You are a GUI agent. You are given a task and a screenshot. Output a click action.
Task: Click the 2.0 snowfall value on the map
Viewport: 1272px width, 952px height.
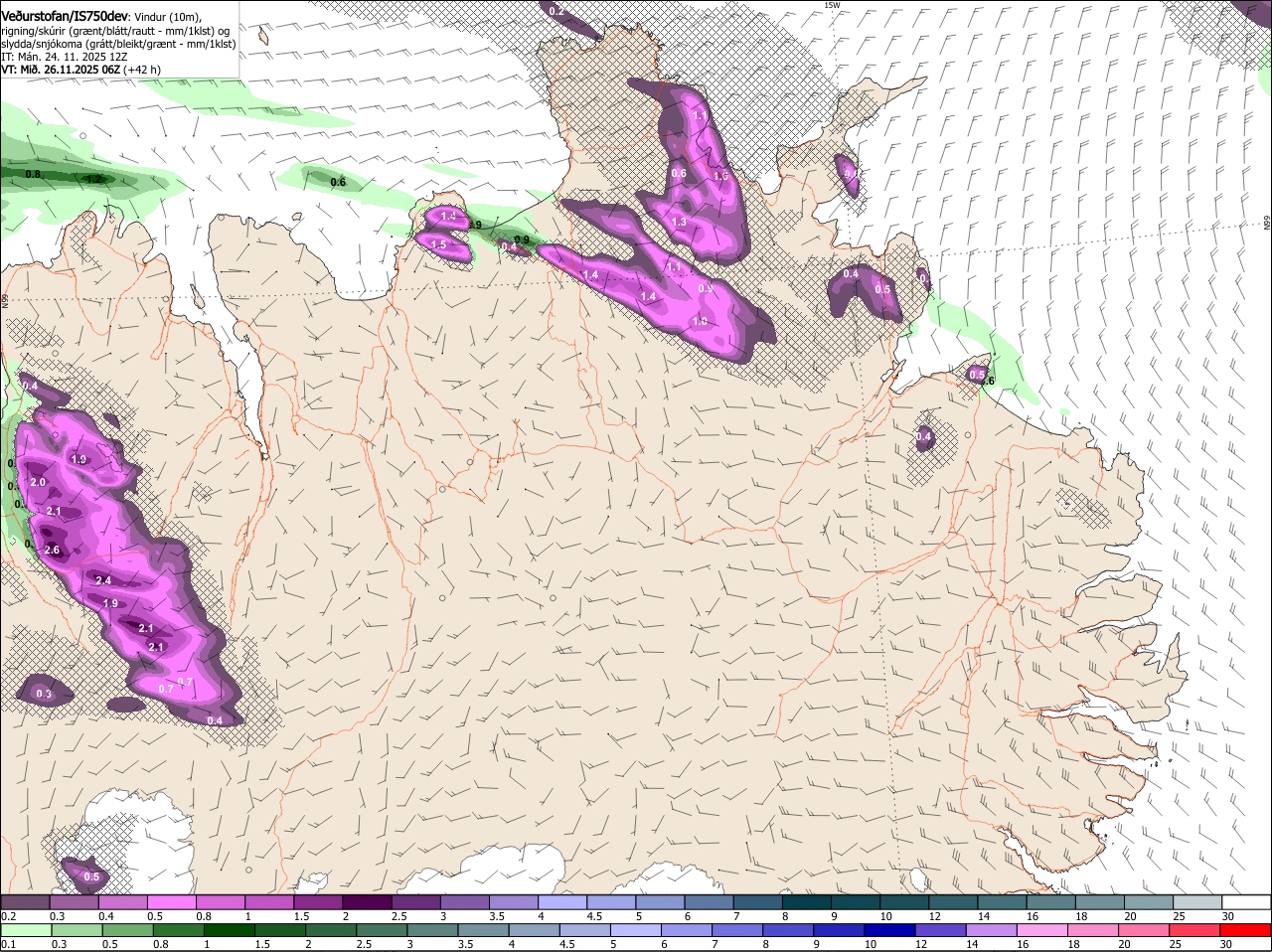tap(39, 482)
